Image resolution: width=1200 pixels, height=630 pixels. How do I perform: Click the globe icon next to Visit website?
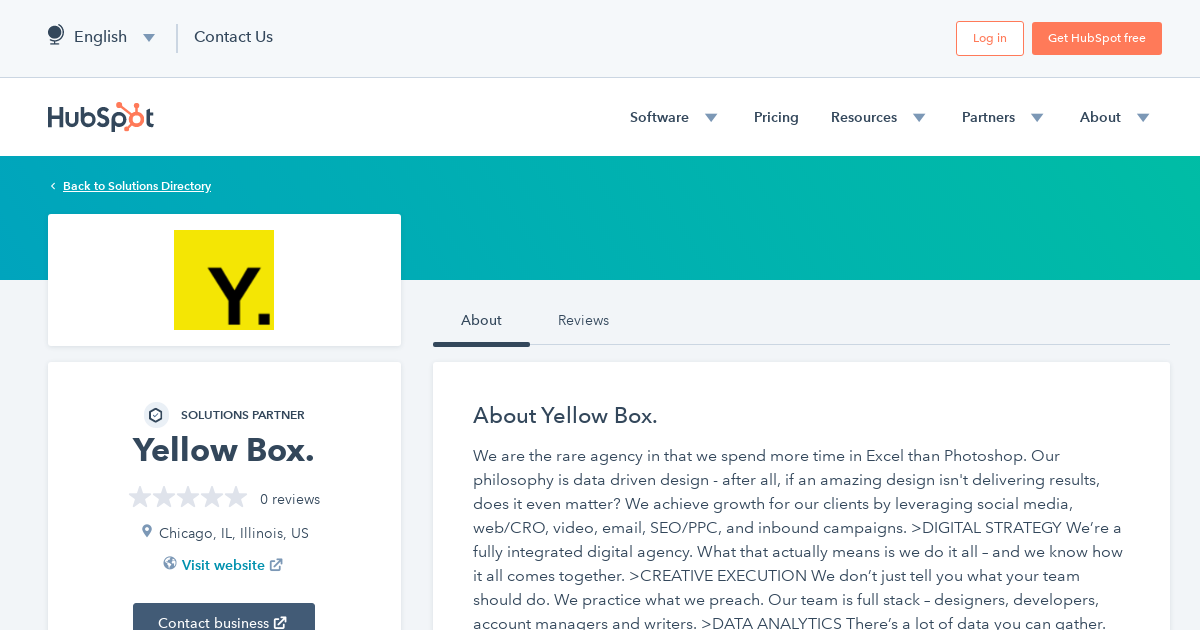pos(170,564)
